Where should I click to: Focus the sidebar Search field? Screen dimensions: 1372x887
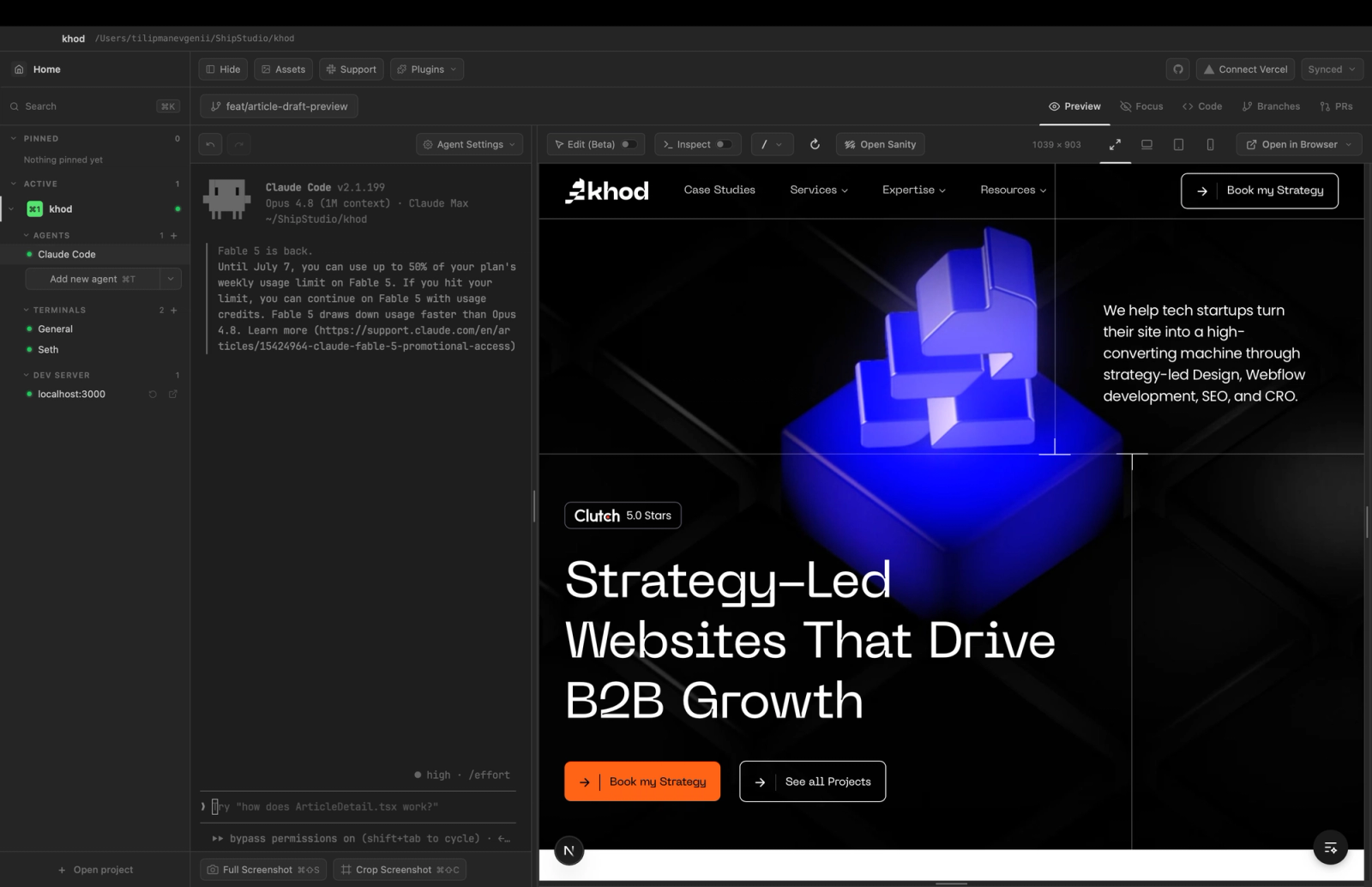[94, 106]
